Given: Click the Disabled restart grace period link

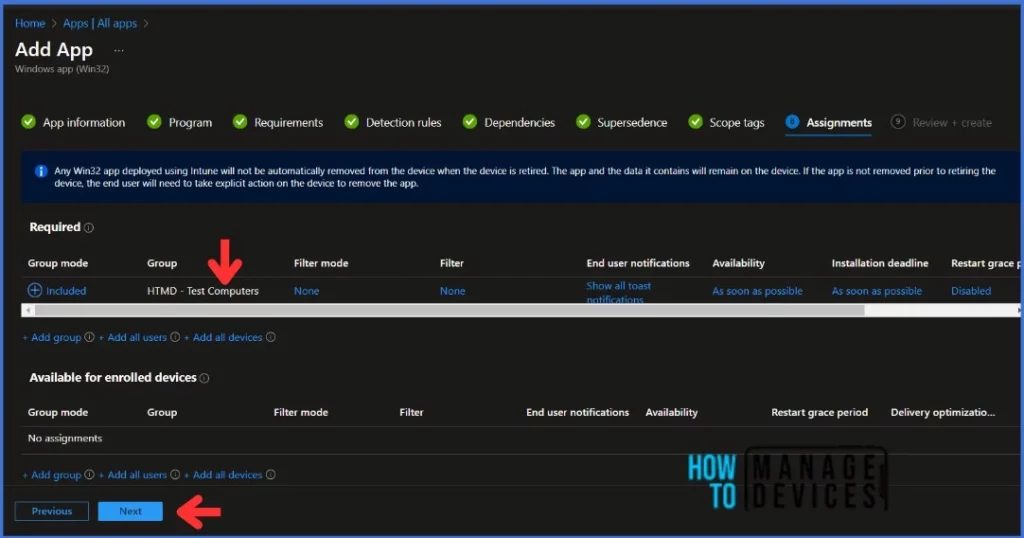Looking at the screenshot, I should click(970, 291).
